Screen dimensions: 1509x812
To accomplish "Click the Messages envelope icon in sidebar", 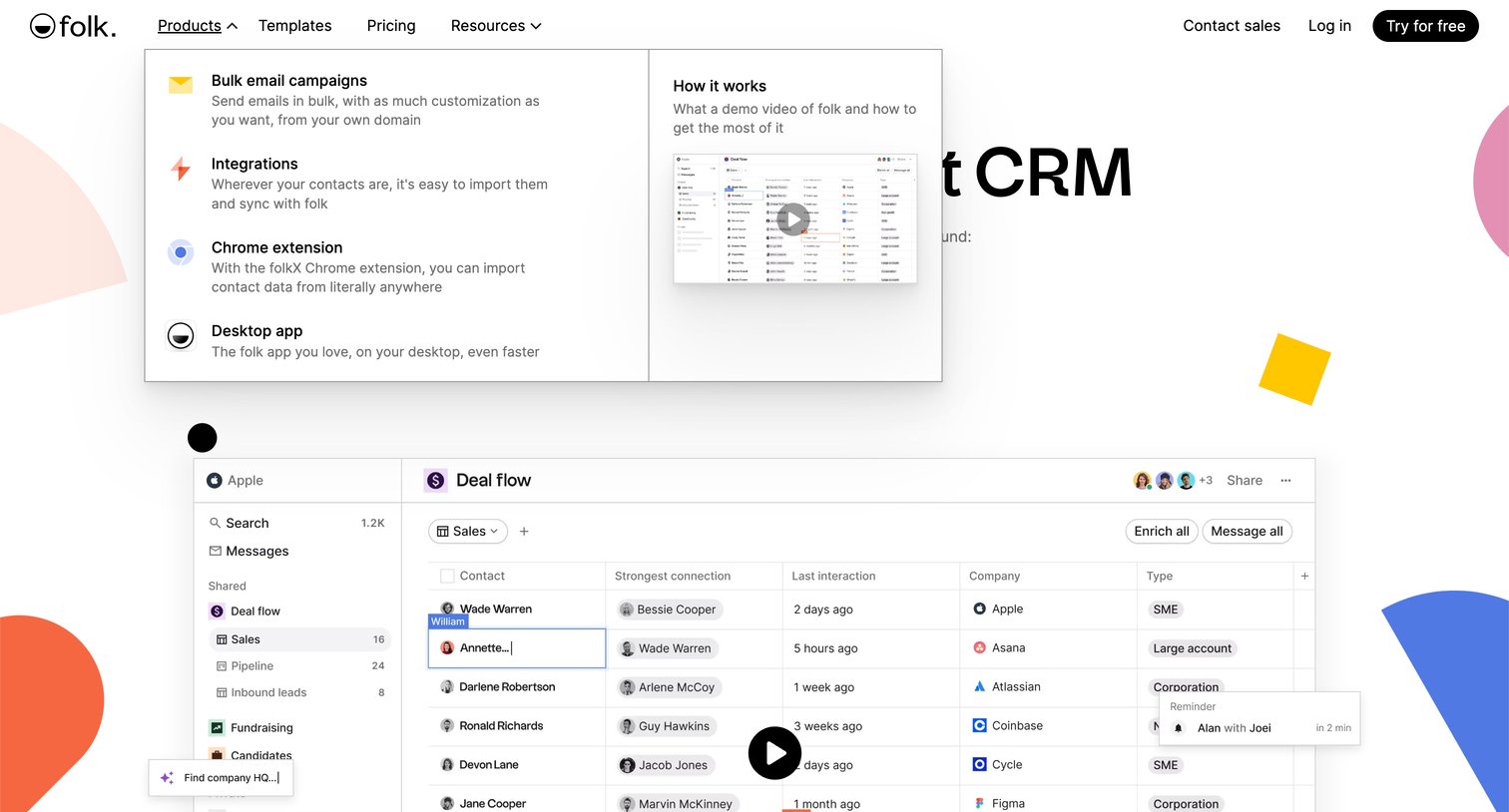I will tap(215, 551).
